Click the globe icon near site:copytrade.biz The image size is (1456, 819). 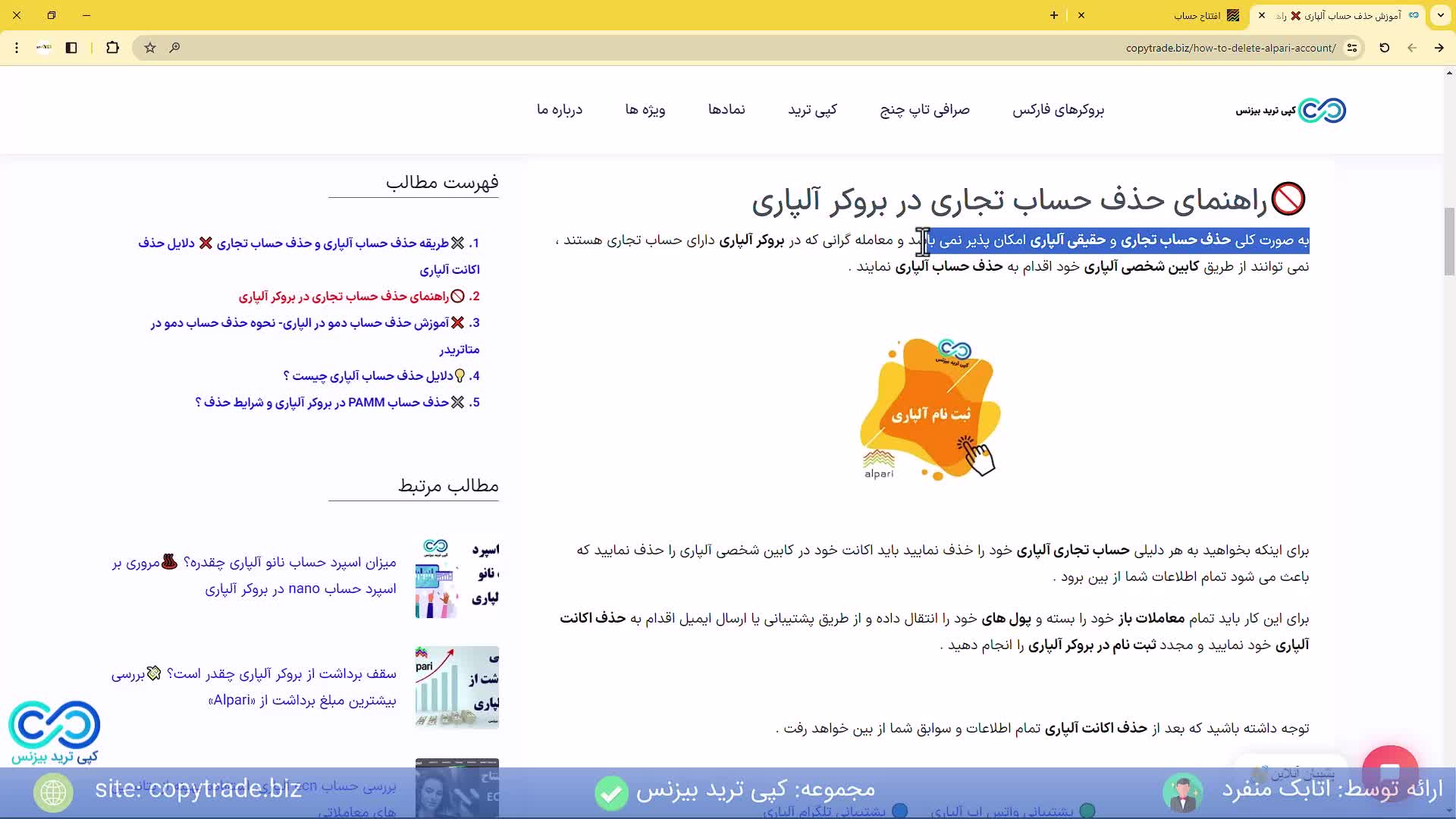click(x=52, y=792)
